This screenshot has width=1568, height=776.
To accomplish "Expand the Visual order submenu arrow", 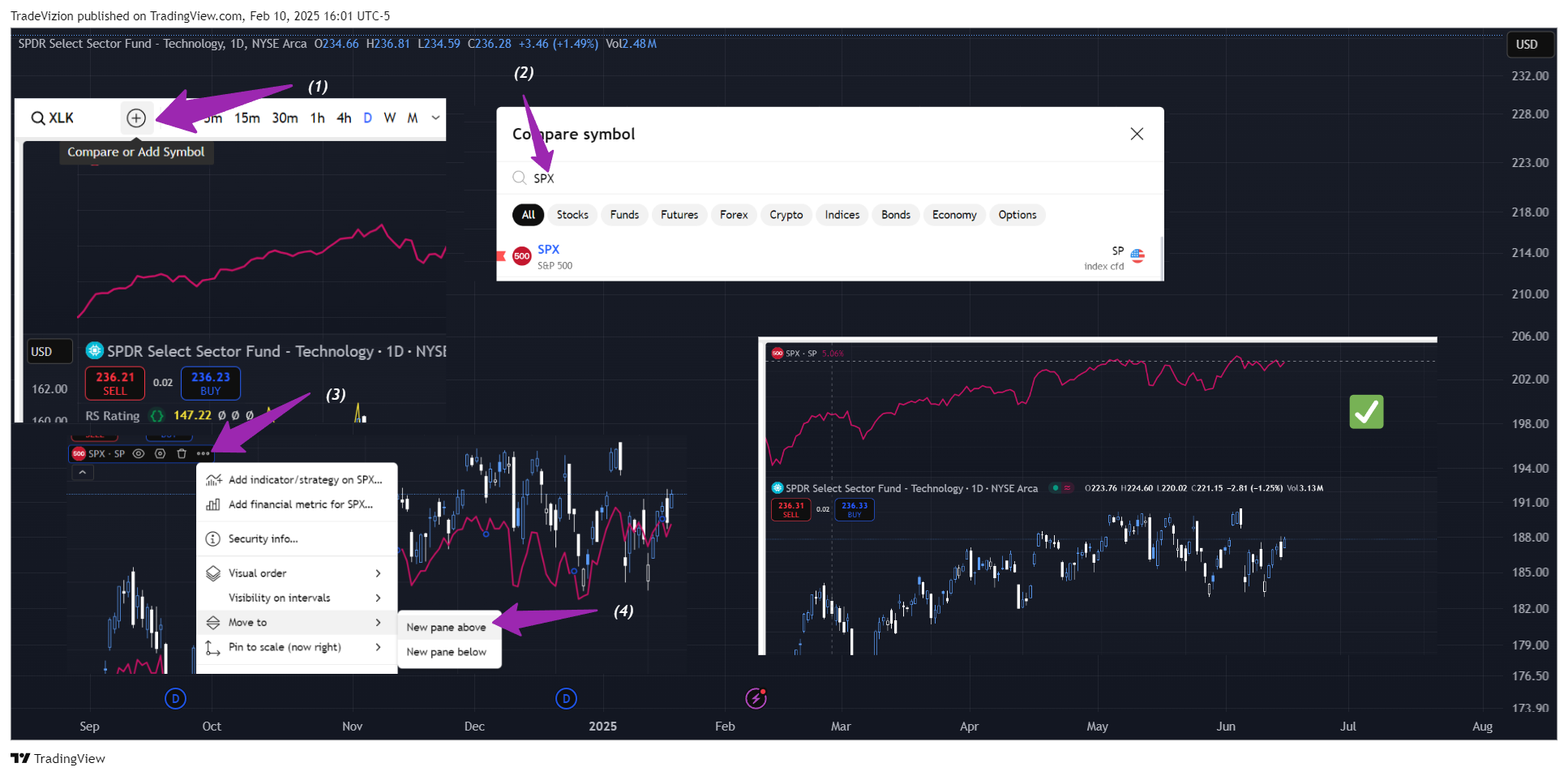I will pos(379,573).
